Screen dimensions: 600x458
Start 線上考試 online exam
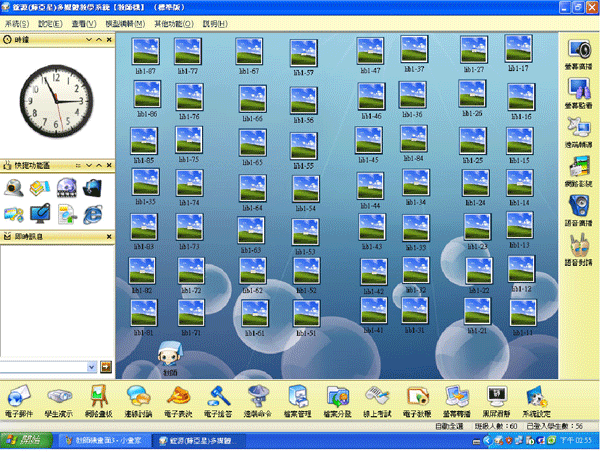(377, 401)
